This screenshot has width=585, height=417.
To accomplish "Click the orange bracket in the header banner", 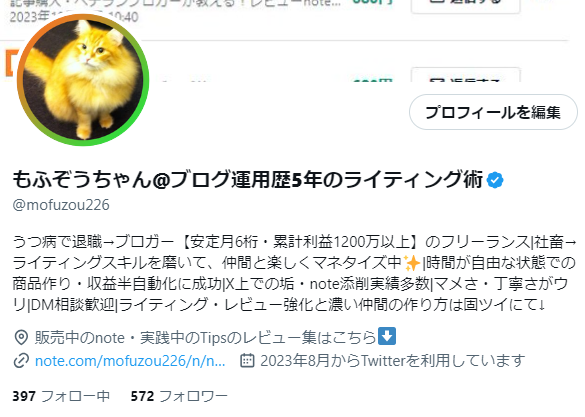I will (10, 63).
